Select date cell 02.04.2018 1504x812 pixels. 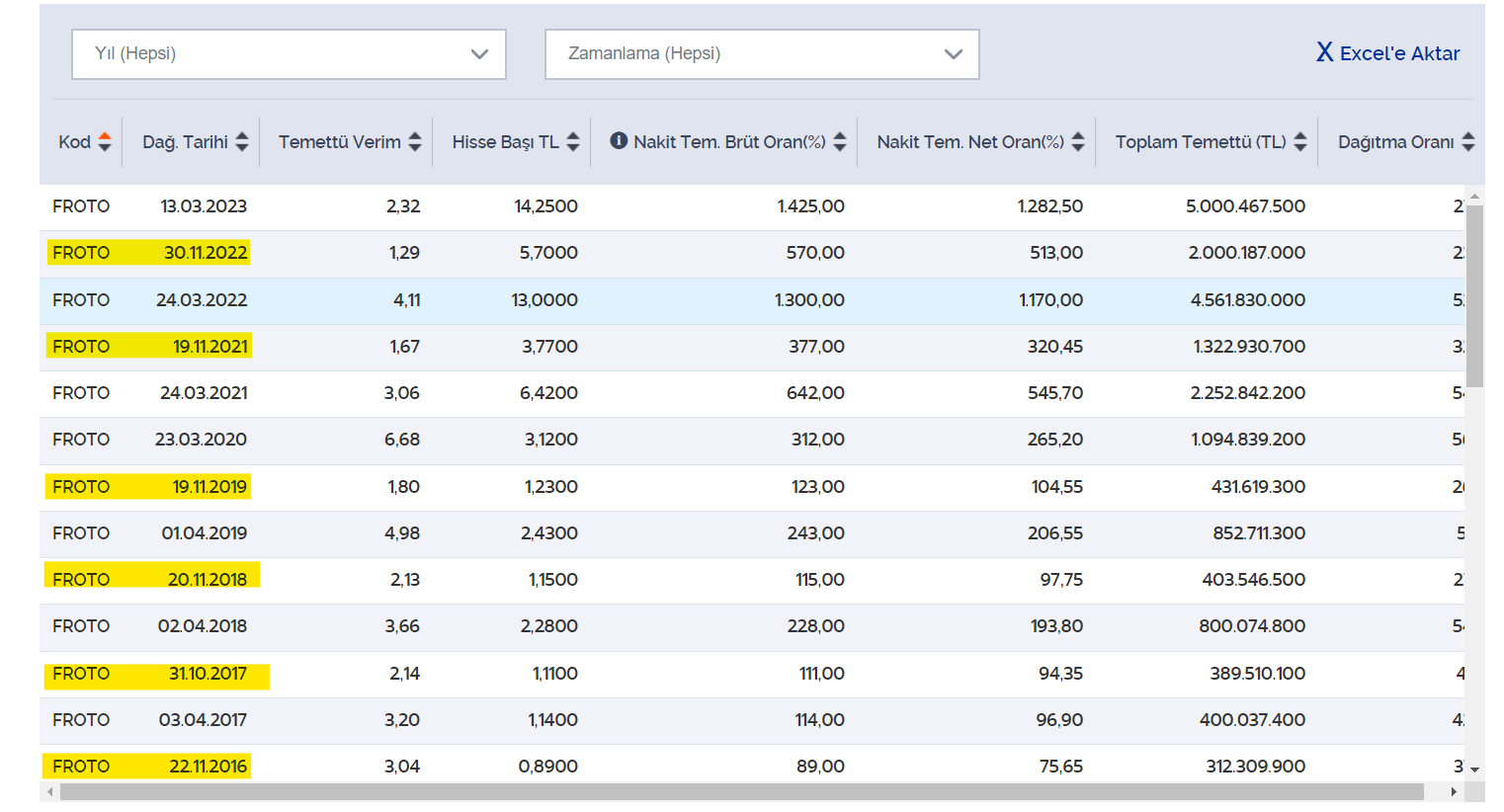[x=203, y=626]
